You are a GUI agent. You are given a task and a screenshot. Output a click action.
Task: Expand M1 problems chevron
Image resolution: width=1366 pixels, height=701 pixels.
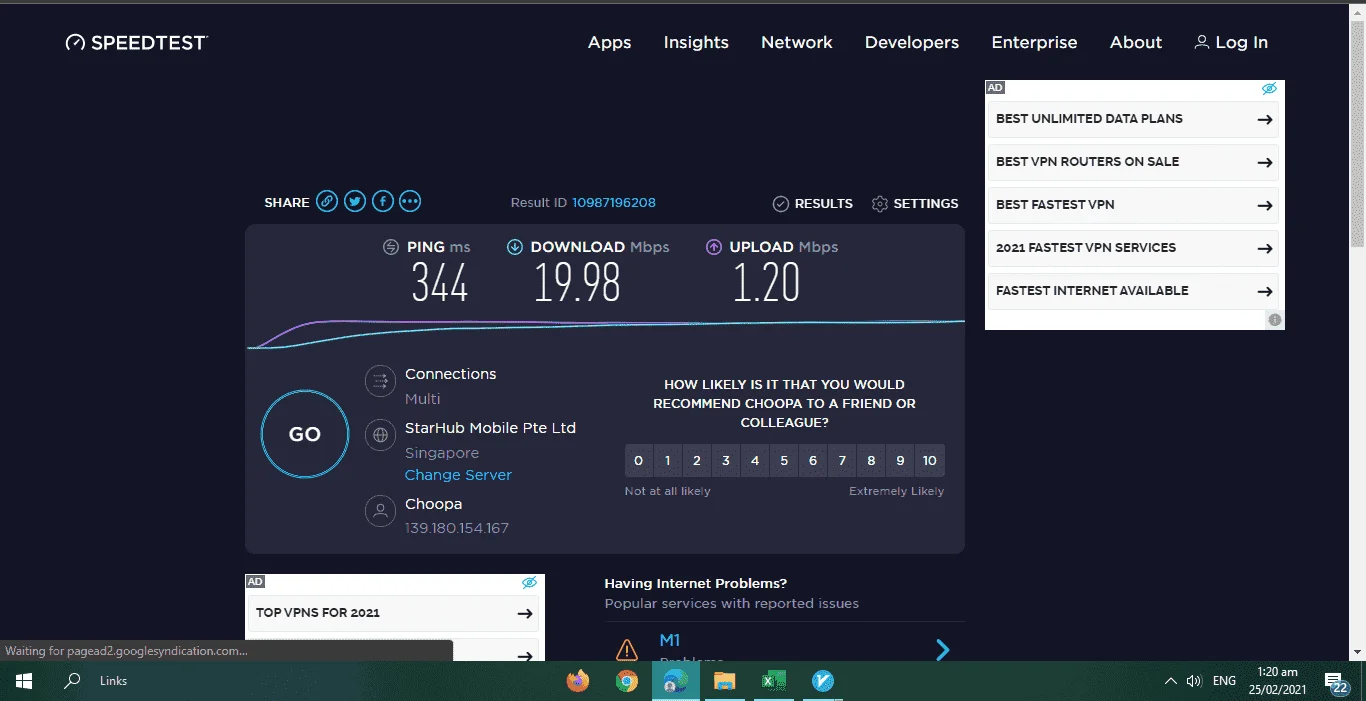tap(942, 650)
